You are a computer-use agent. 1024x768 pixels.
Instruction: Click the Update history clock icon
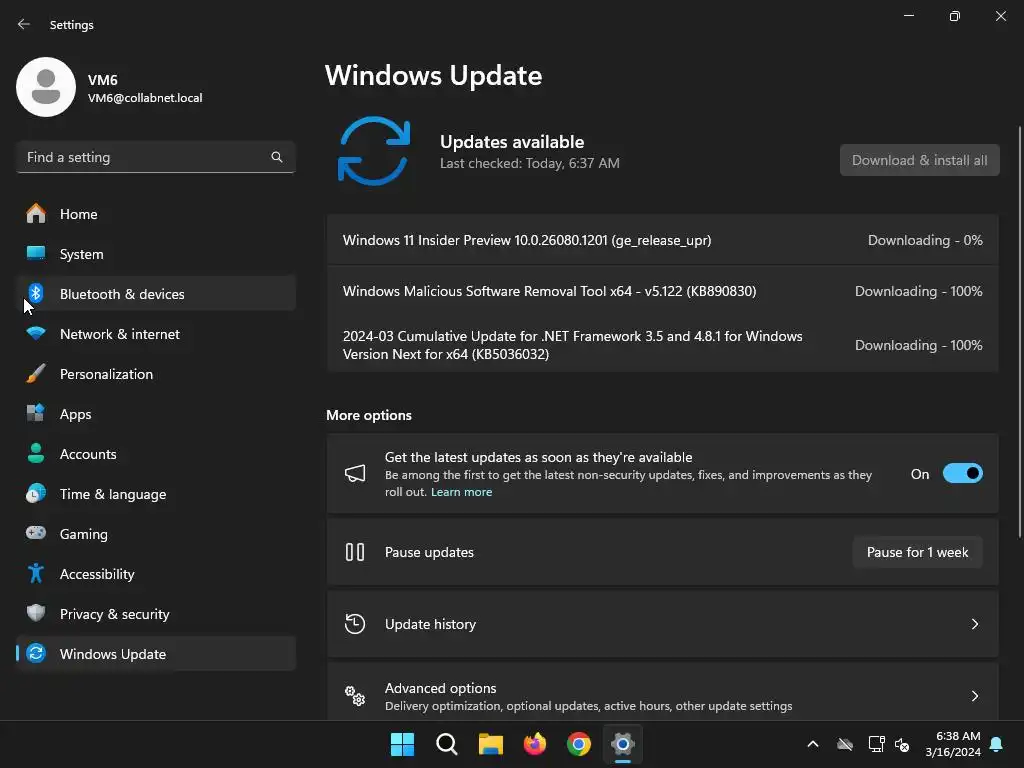pos(355,624)
